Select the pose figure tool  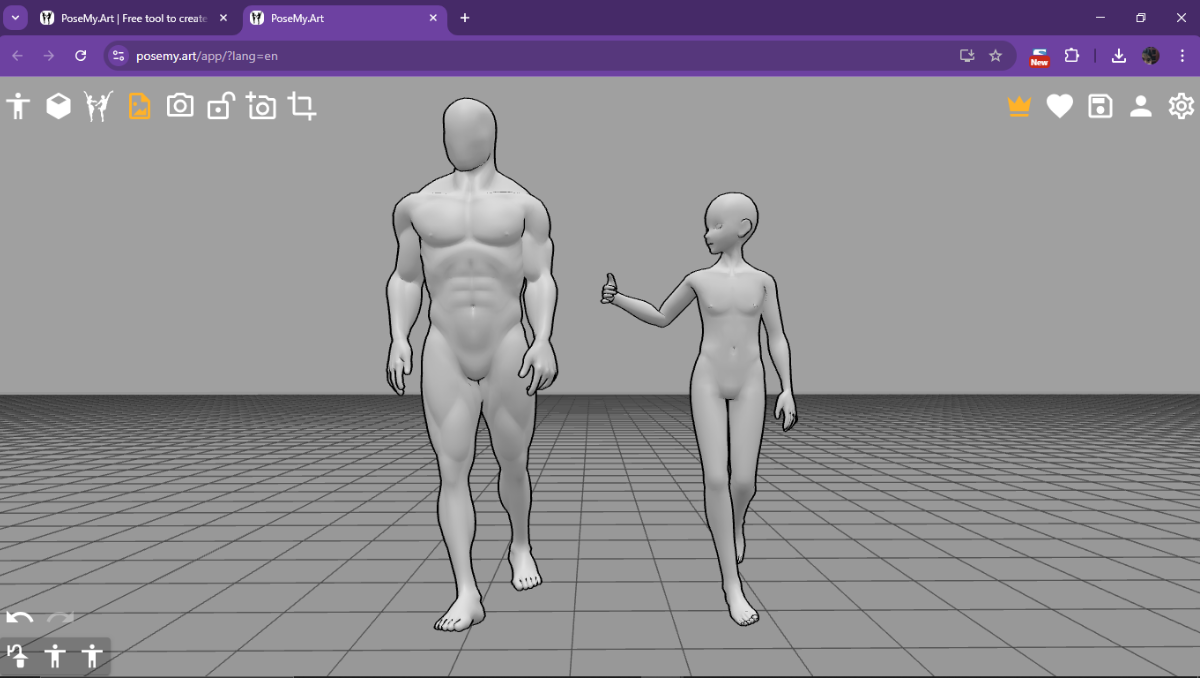(18, 105)
